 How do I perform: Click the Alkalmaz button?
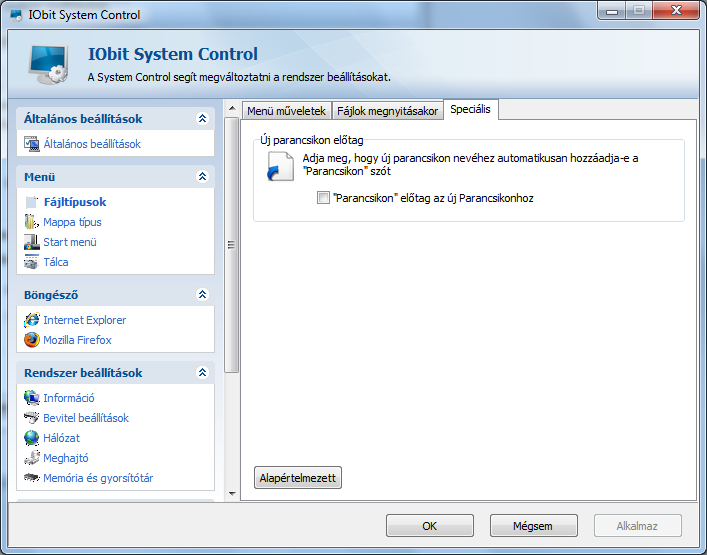pyautogui.click(x=638, y=526)
